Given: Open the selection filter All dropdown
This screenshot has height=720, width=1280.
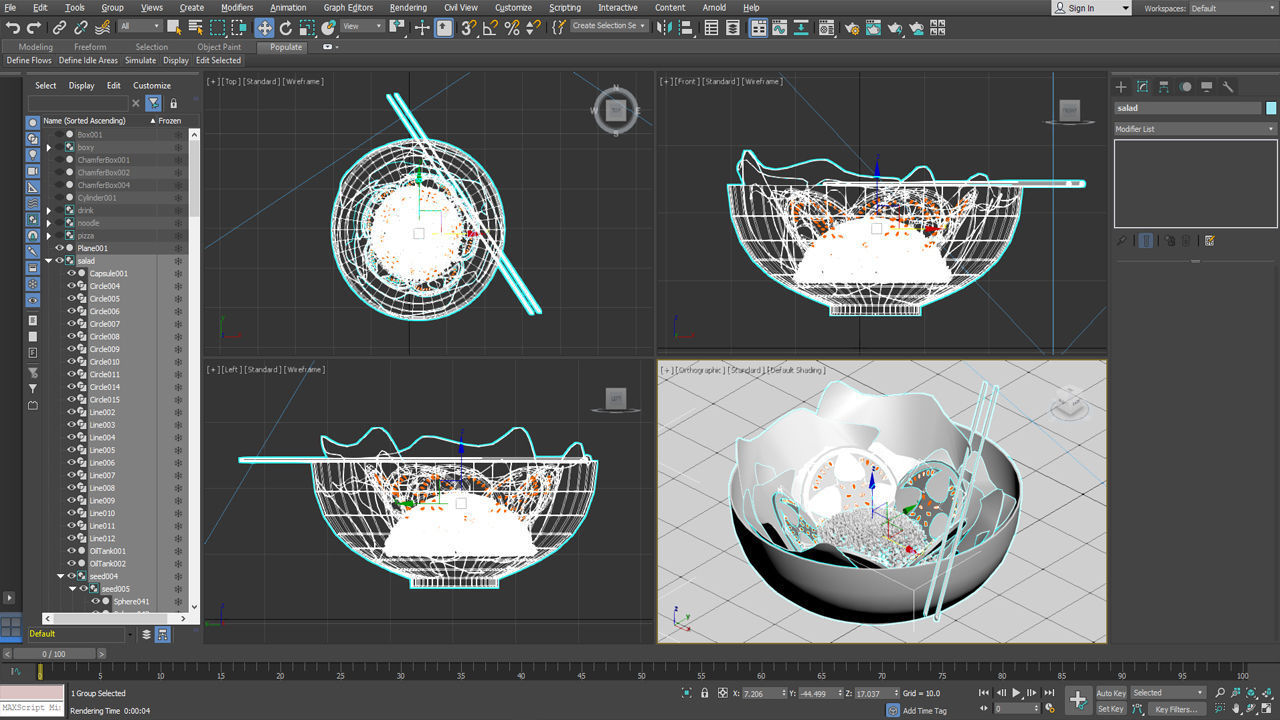Looking at the screenshot, I should pos(140,27).
